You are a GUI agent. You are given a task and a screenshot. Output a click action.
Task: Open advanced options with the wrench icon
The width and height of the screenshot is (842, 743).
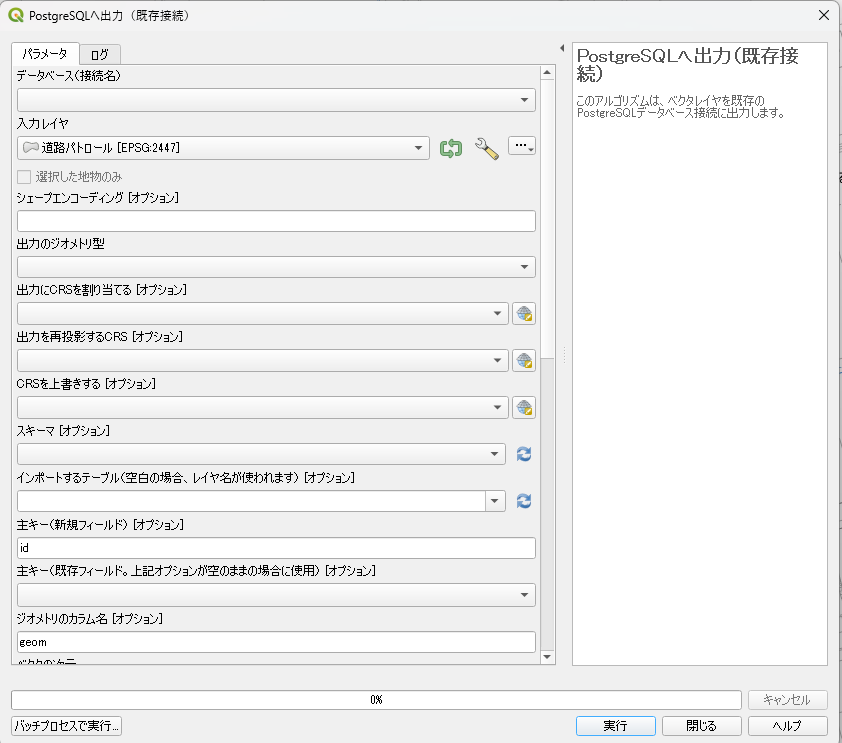point(486,147)
